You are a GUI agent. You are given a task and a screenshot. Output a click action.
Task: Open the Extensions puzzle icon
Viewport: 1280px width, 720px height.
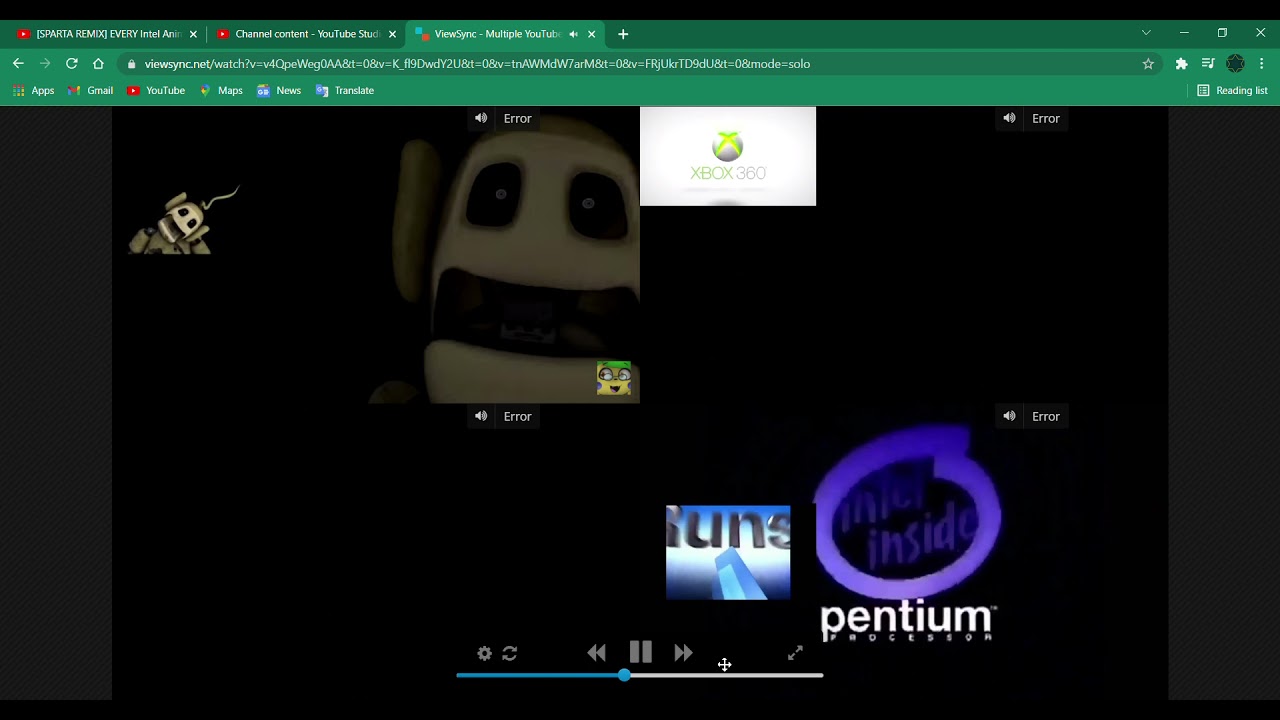pos(1181,64)
